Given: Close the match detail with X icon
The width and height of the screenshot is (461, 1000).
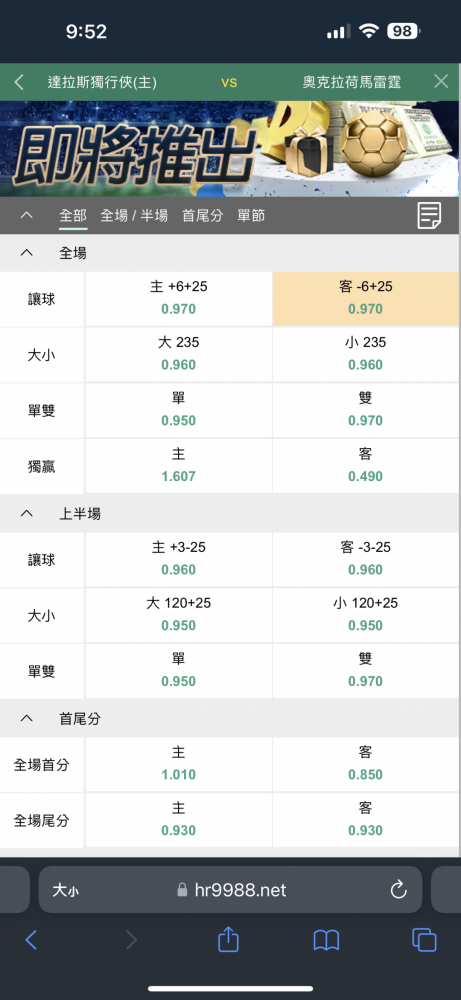Looking at the screenshot, I should coord(441,81).
